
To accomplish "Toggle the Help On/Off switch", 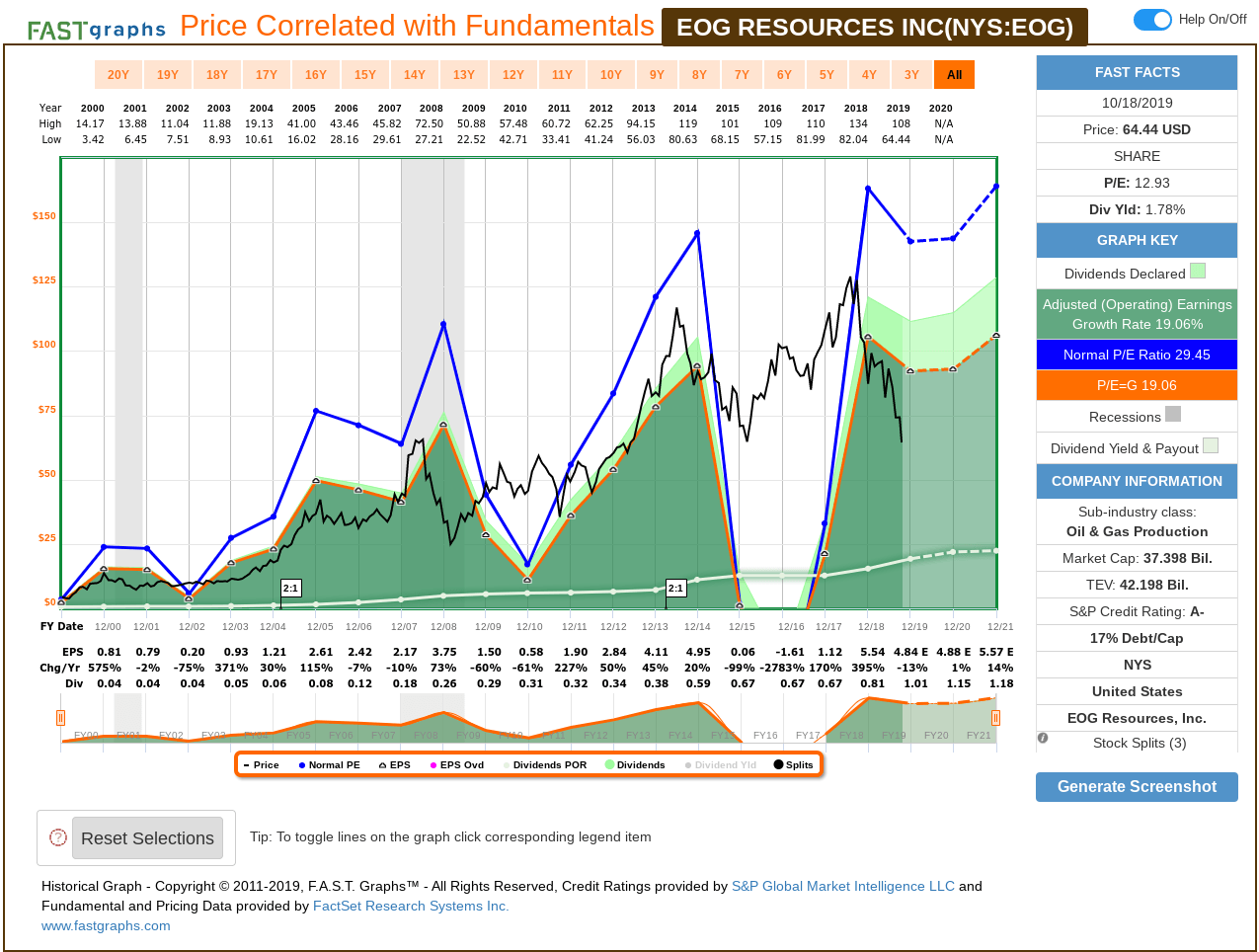I will [x=1152, y=19].
